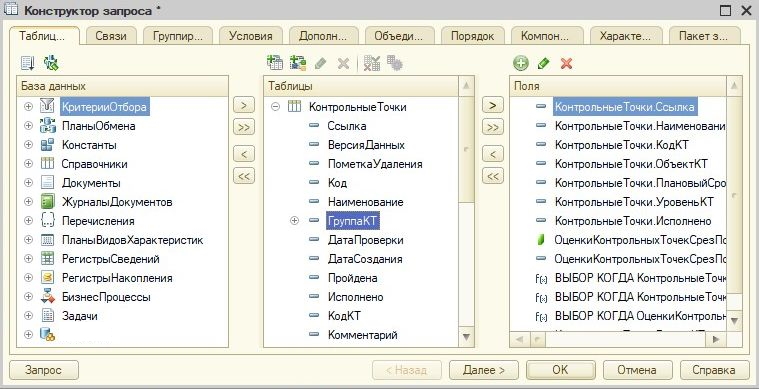Expand the ГруппаКТ field node
This screenshot has width=759, height=389.
point(294,221)
